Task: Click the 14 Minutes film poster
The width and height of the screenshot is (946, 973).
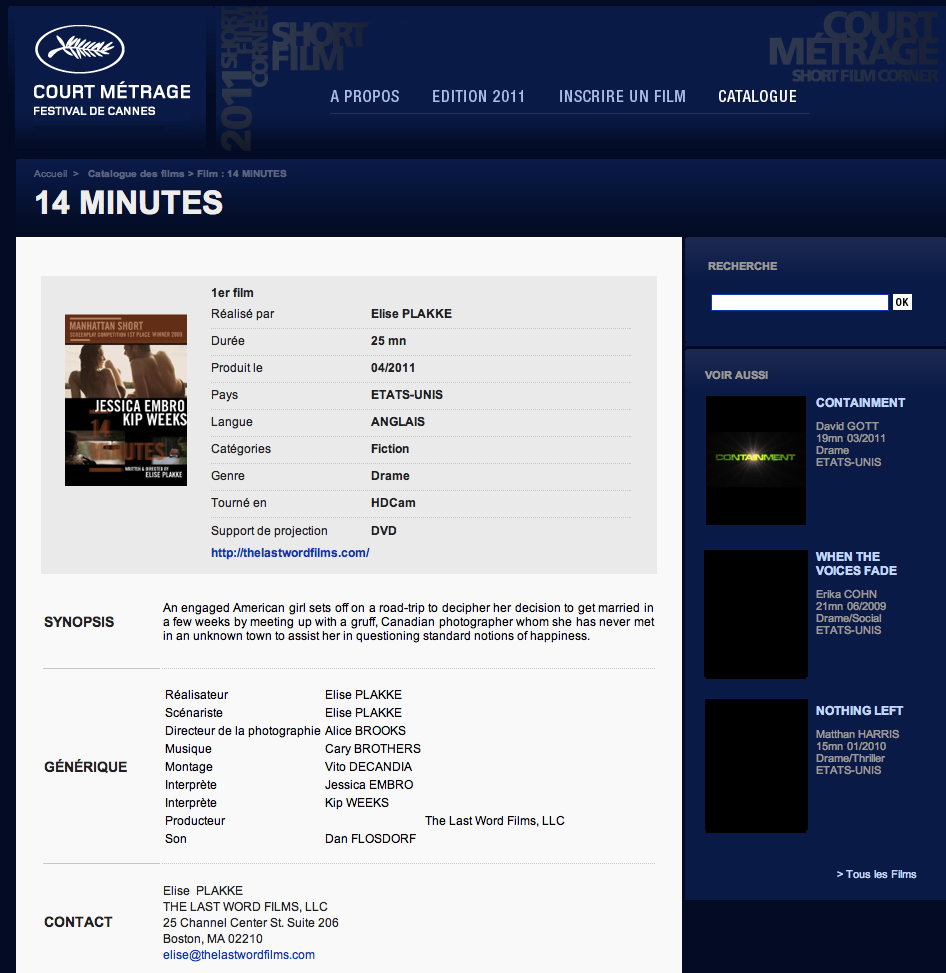Action: pyautogui.click(x=126, y=400)
